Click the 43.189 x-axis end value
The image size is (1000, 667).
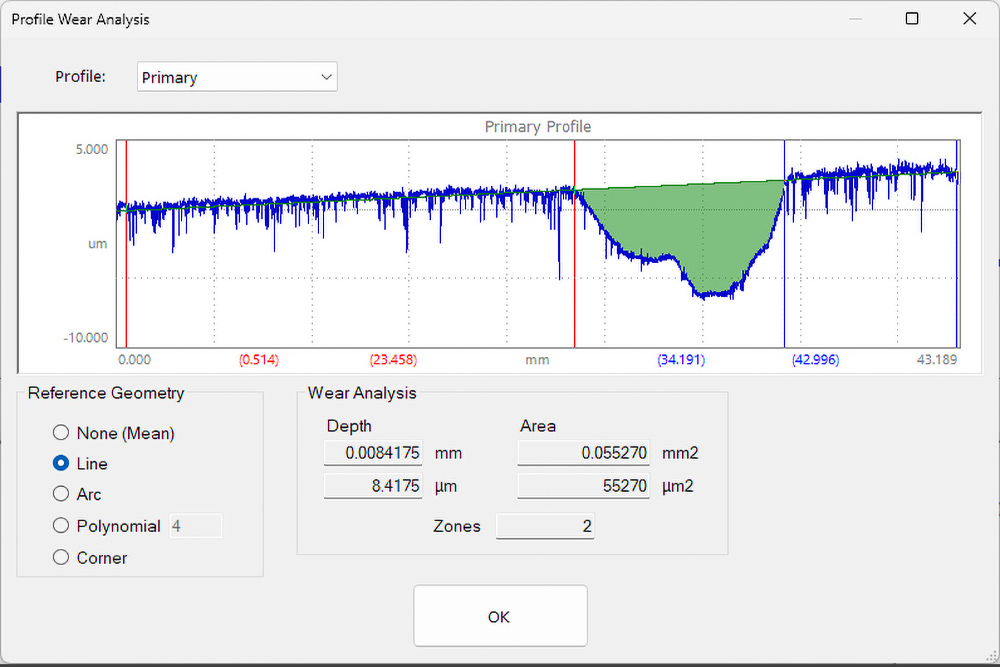937,360
